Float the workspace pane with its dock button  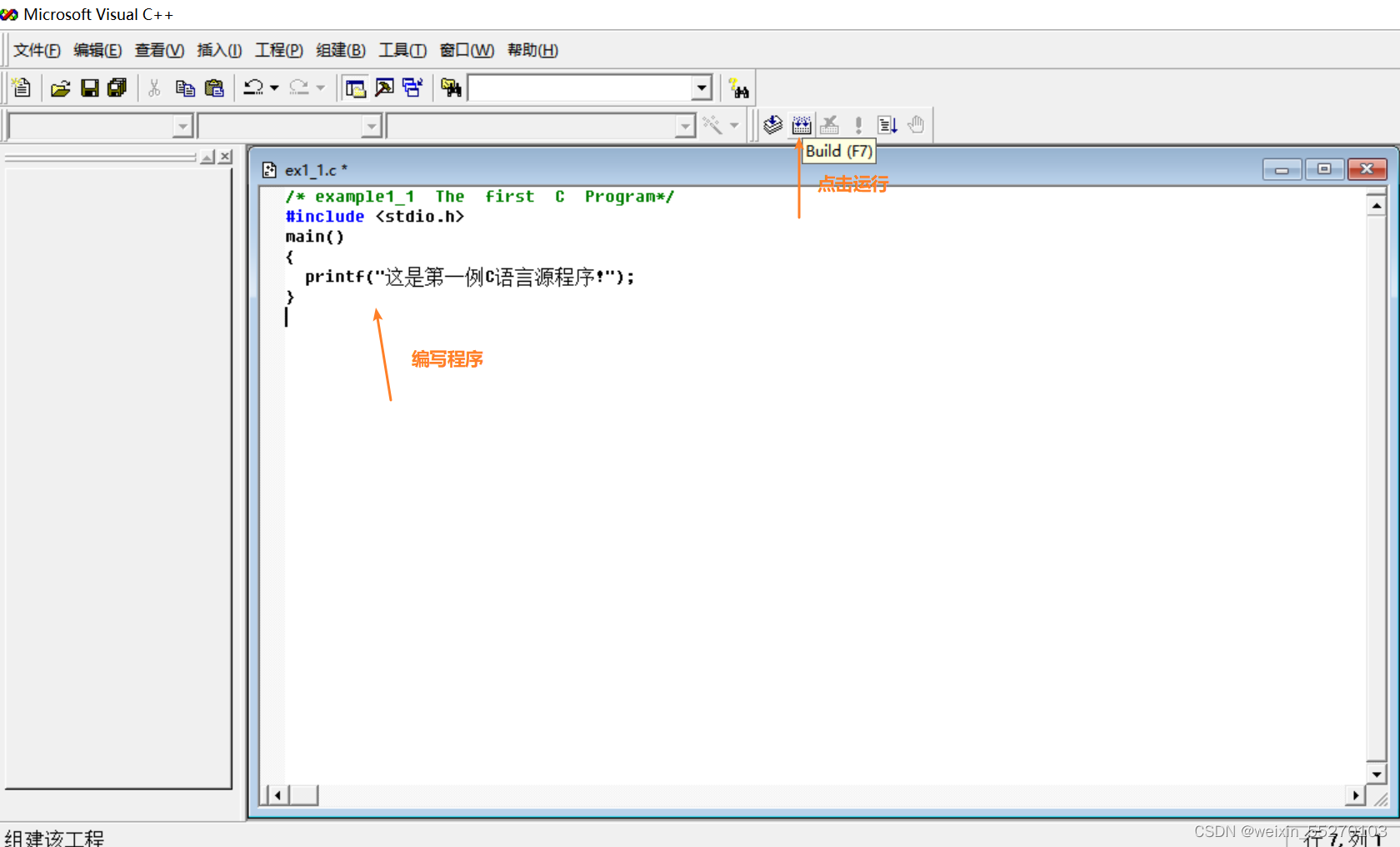[207, 157]
